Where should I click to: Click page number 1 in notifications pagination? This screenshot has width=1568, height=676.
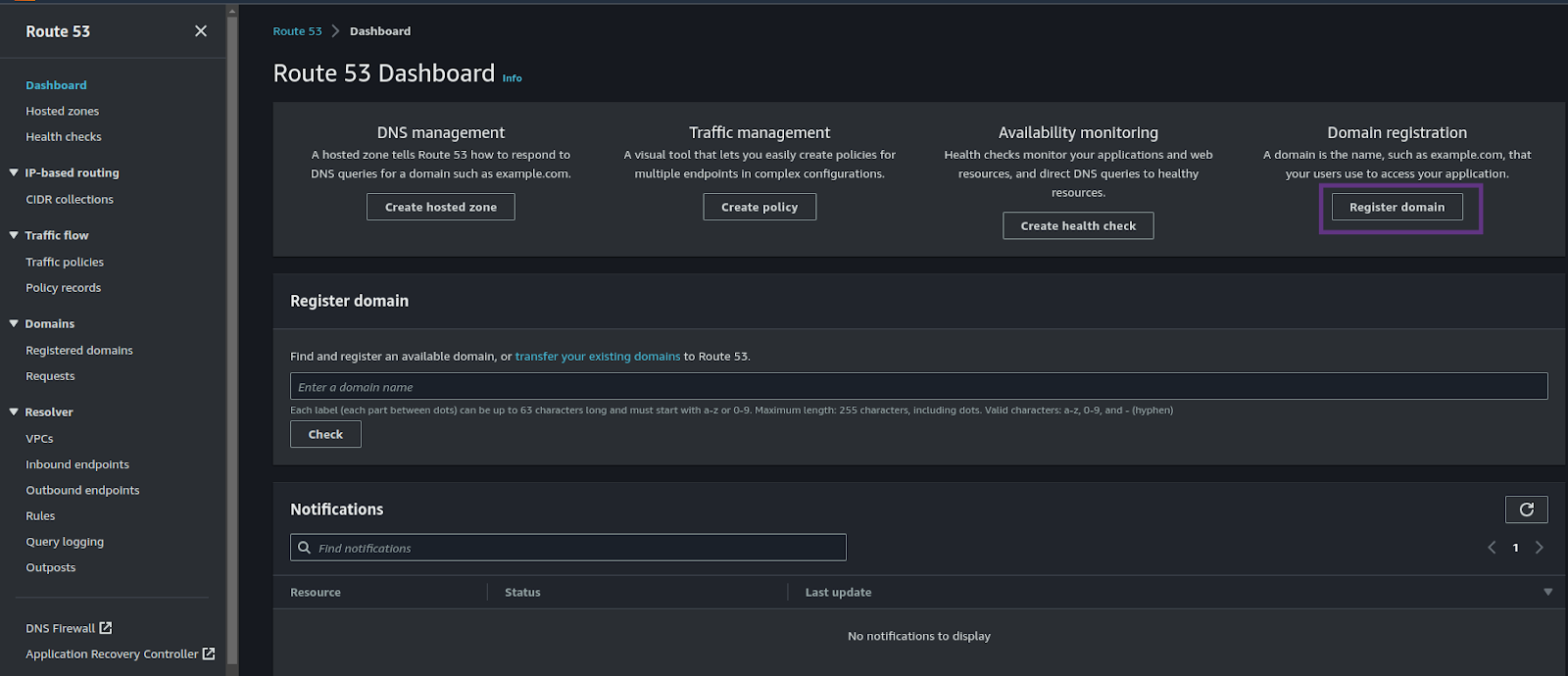tap(1515, 548)
